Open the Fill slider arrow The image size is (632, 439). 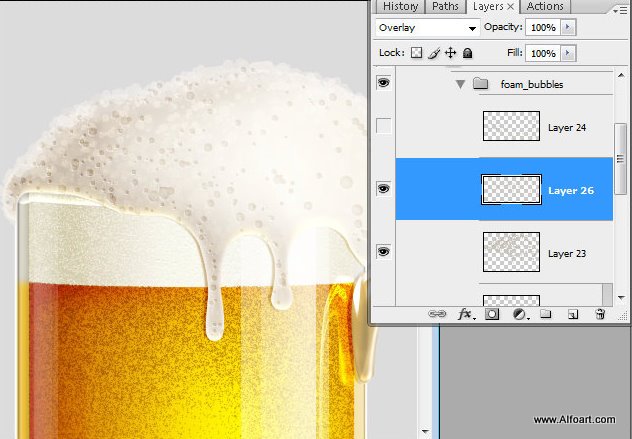(568, 53)
